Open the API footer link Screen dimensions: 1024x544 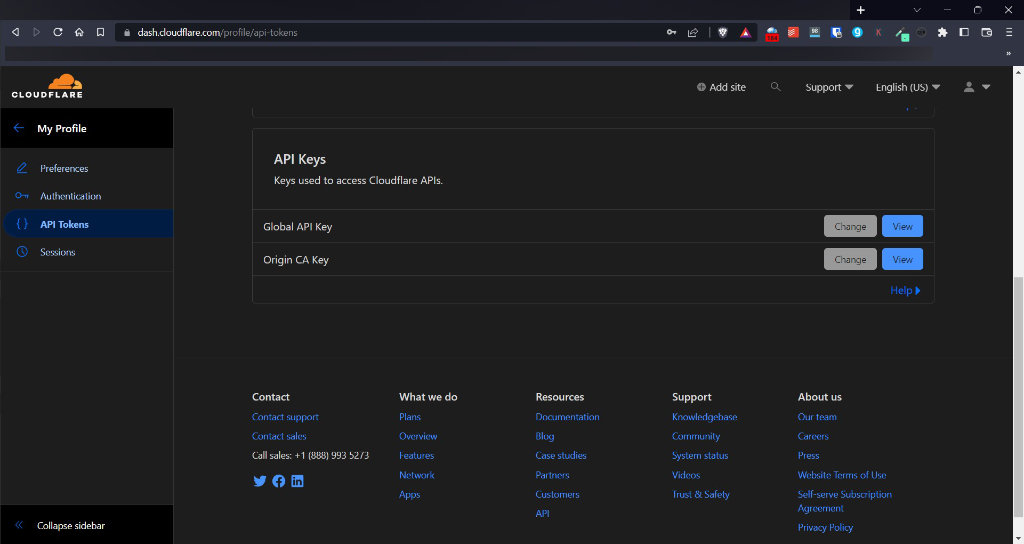[x=543, y=513]
